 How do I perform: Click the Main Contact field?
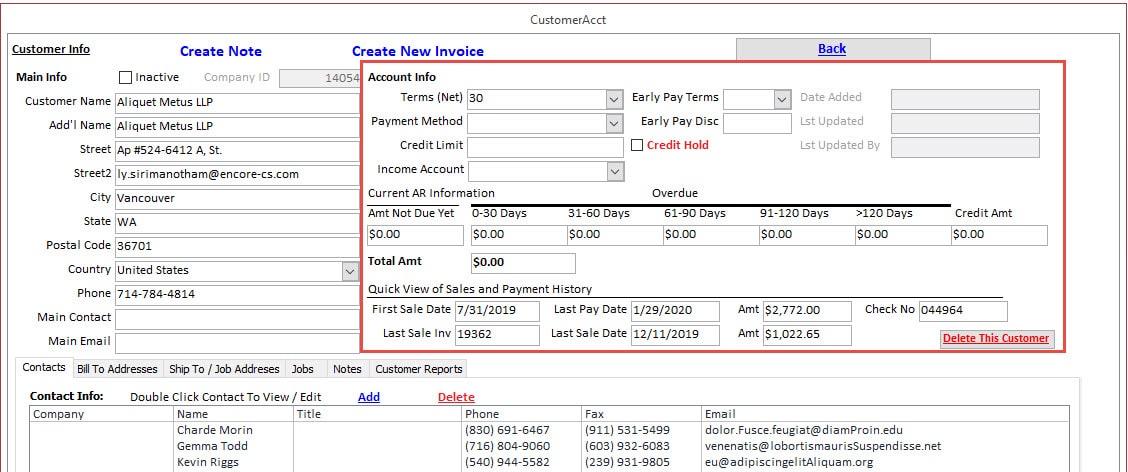pos(237,319)
